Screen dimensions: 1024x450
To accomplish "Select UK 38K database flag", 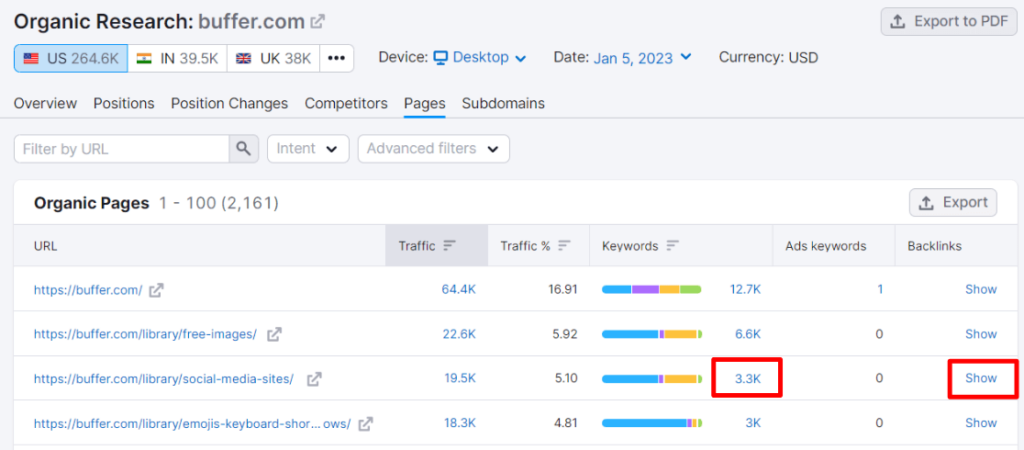I will (274, 58).
